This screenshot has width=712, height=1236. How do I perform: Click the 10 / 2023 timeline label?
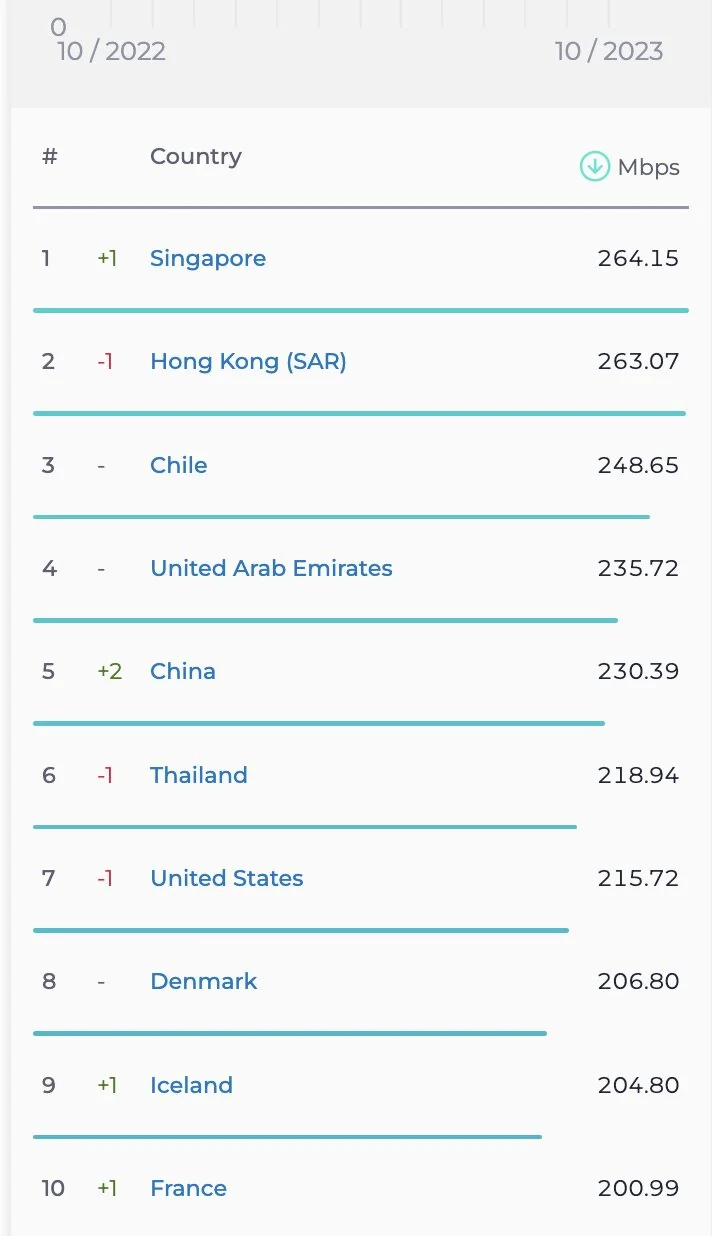[609, 51]
